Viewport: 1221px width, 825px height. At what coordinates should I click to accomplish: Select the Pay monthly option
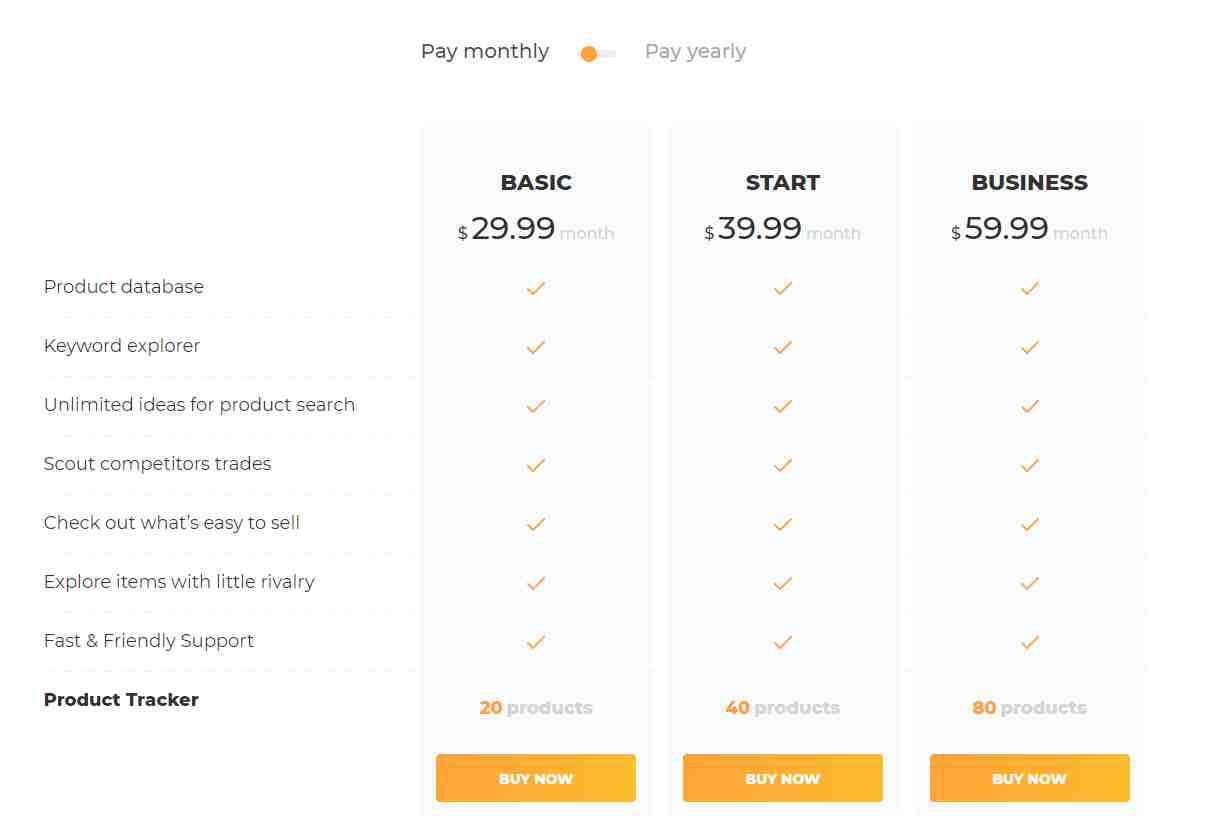(485, 52)
